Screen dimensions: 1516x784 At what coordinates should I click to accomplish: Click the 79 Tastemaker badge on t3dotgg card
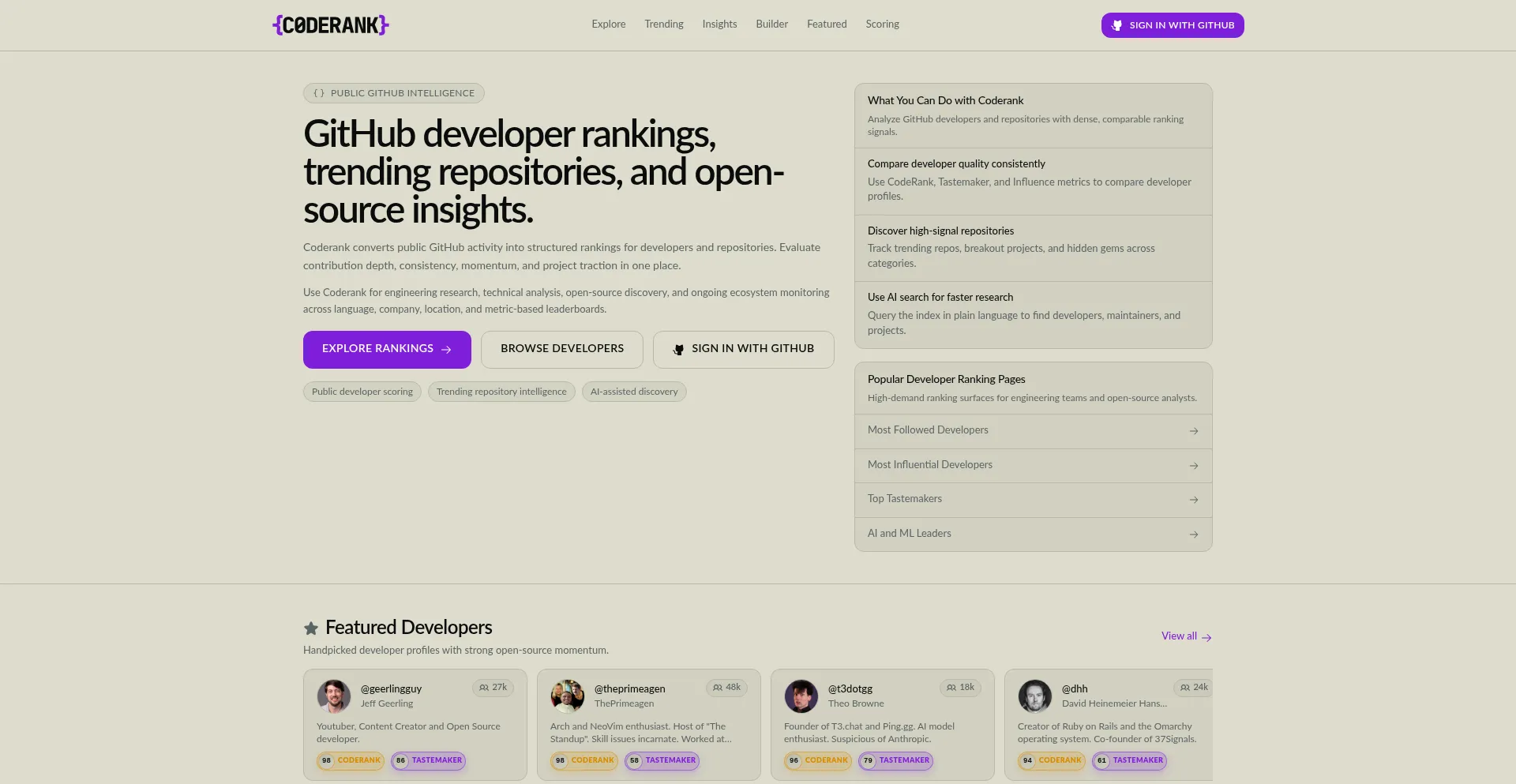coord(895,760)
